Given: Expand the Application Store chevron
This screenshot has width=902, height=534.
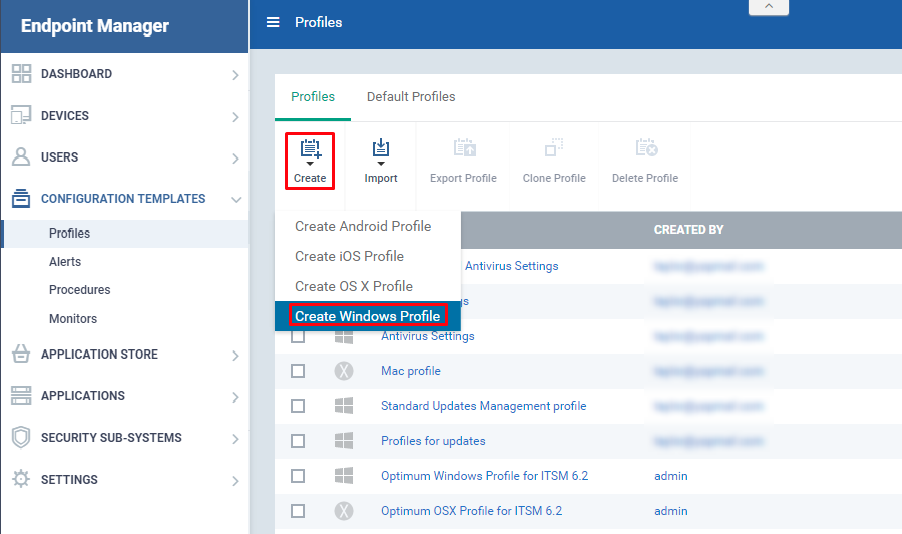Looking at the screenshot, I should [x=235, y=356].
